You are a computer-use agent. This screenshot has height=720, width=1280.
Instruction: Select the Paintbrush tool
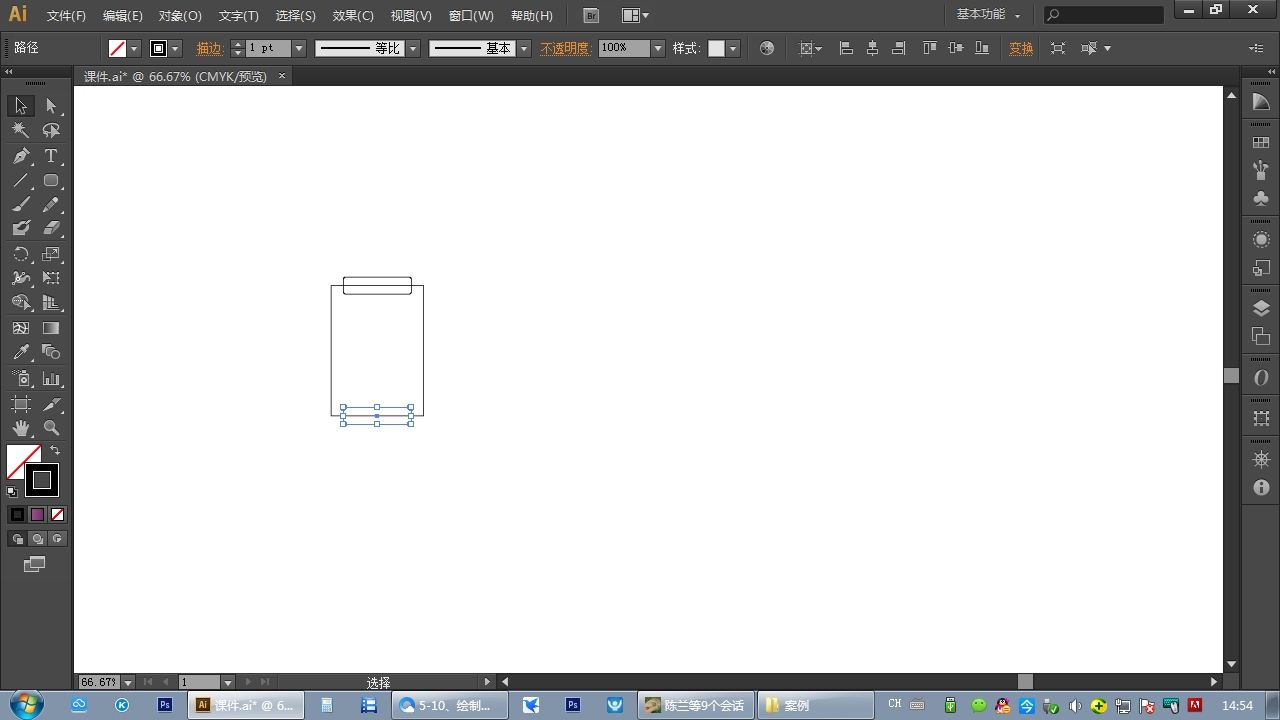tap(21, 205)
